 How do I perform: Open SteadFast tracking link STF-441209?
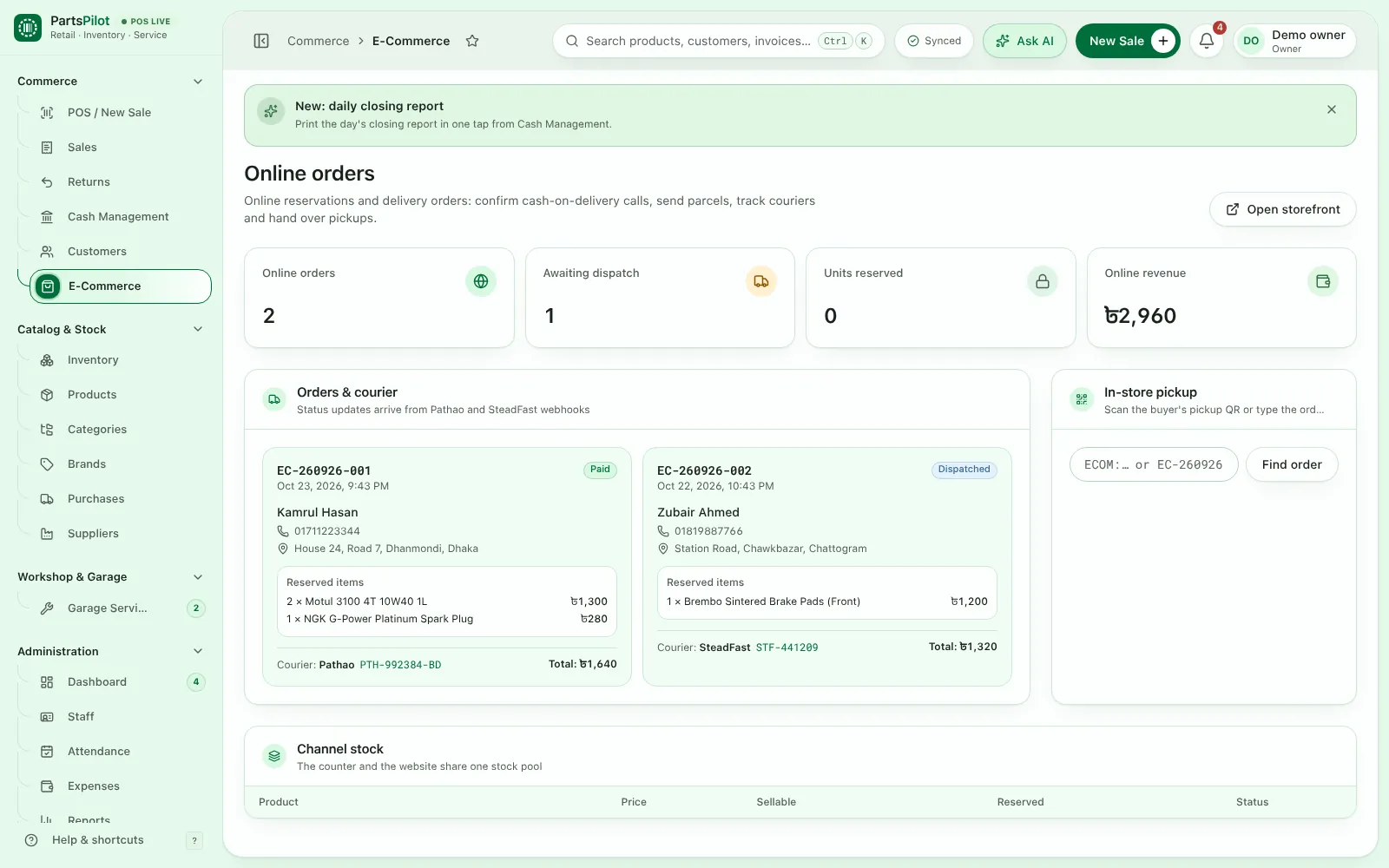[787, 648]
